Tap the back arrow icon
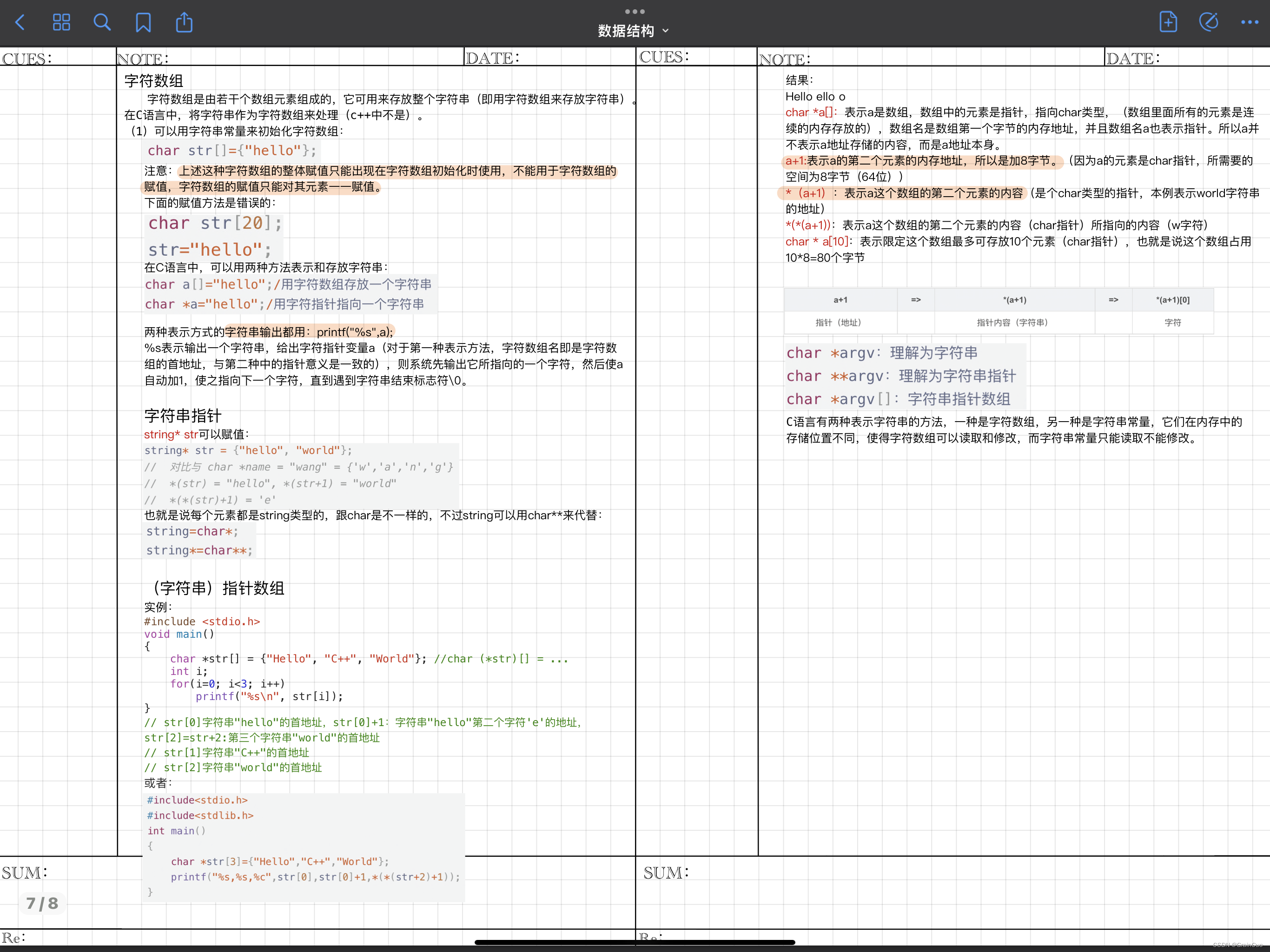Viewport: 1270px width, 952px height. [x=20, y=22]
